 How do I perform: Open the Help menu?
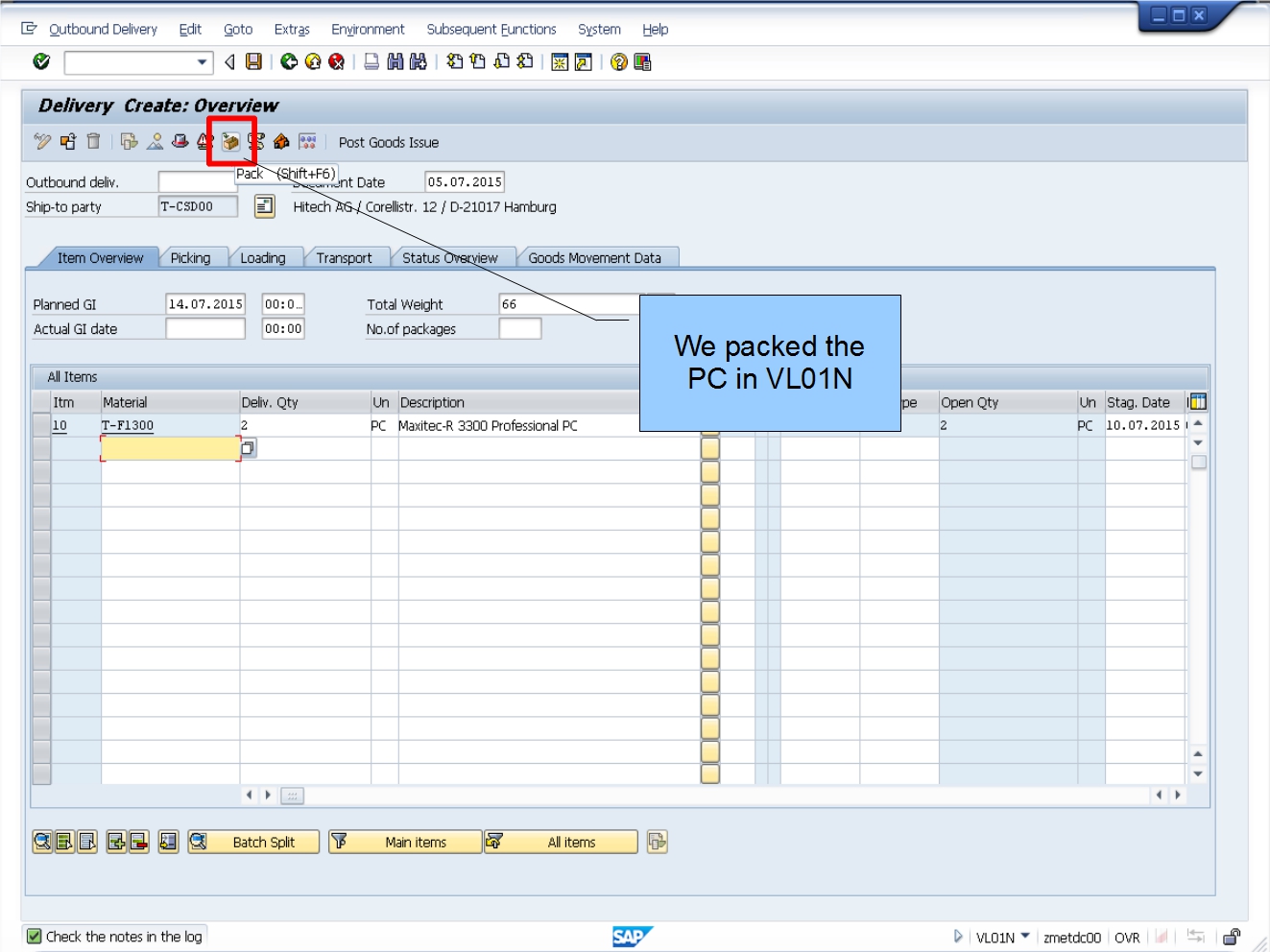coord(656,30)
